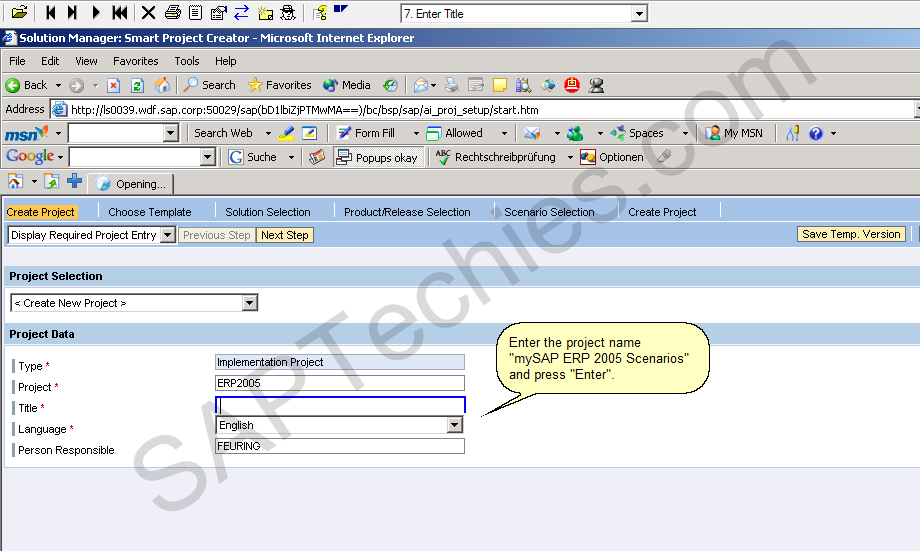Open the Tools menu
The image size is (920, 551).
pos(187,61)
